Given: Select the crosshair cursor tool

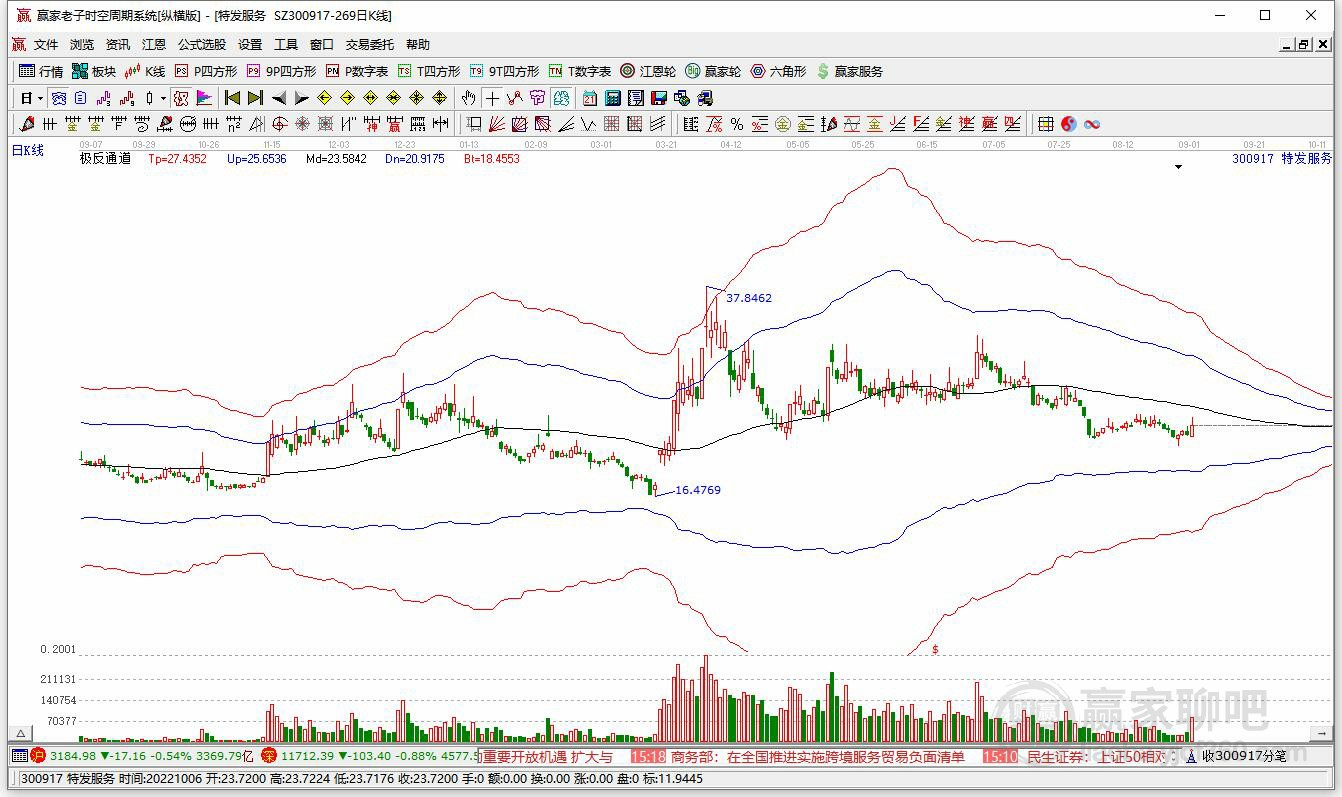Looking at the screenshot, I should pyautogui.click(x=491, y=98).
